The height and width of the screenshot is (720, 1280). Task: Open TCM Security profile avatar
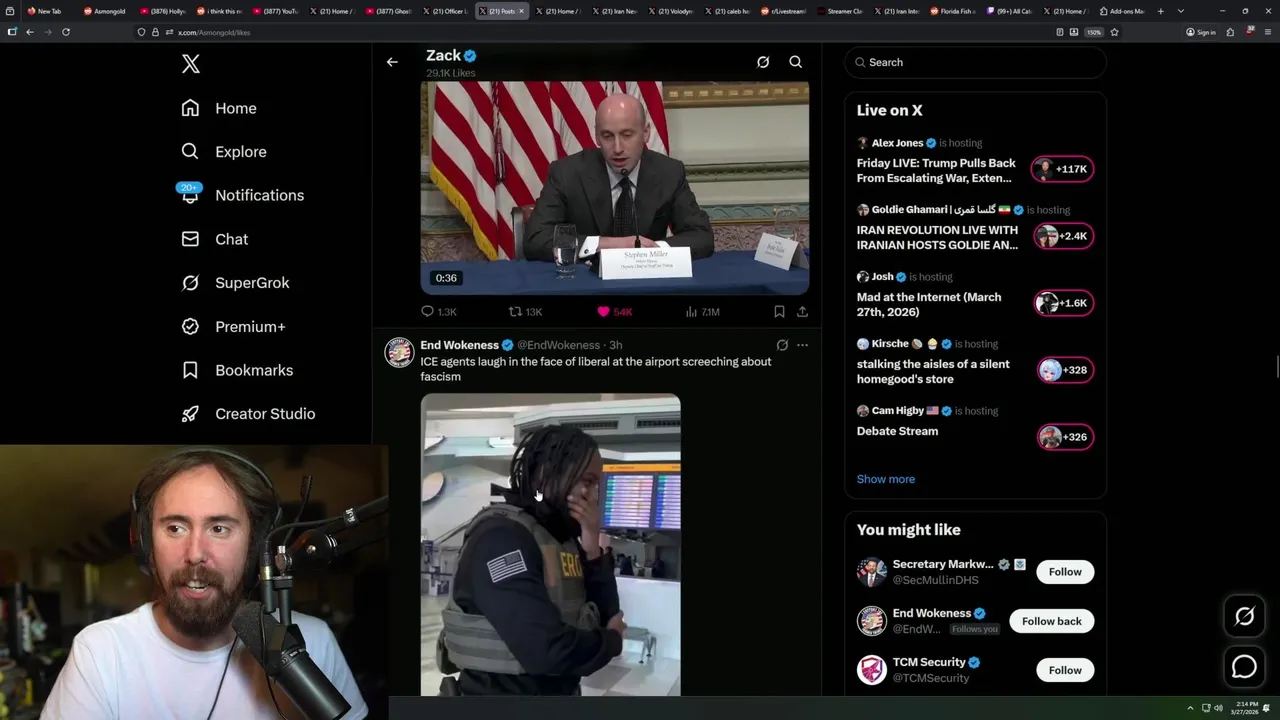pyautogui.click(x=872, y=670)
